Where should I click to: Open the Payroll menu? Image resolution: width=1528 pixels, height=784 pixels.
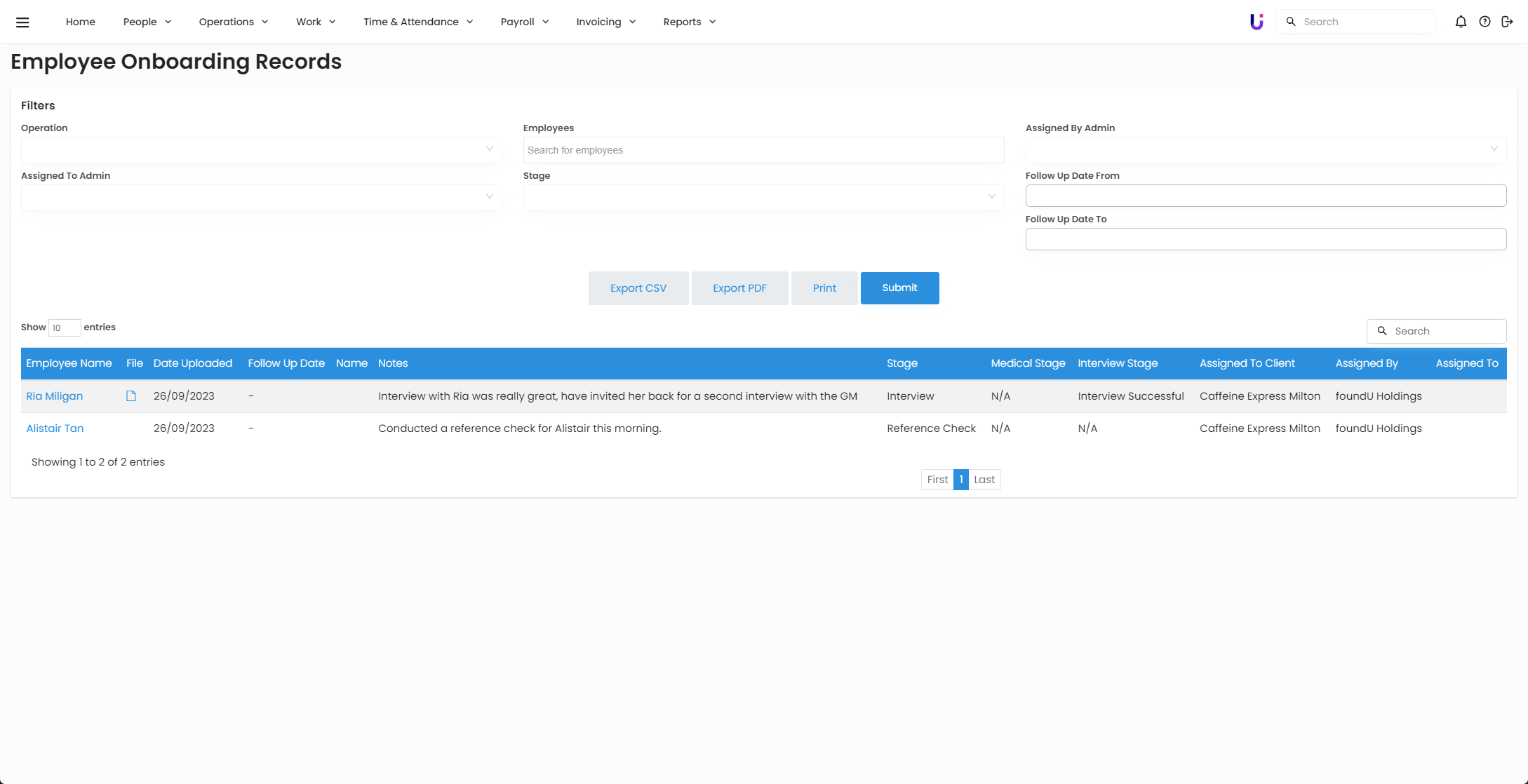524,22
